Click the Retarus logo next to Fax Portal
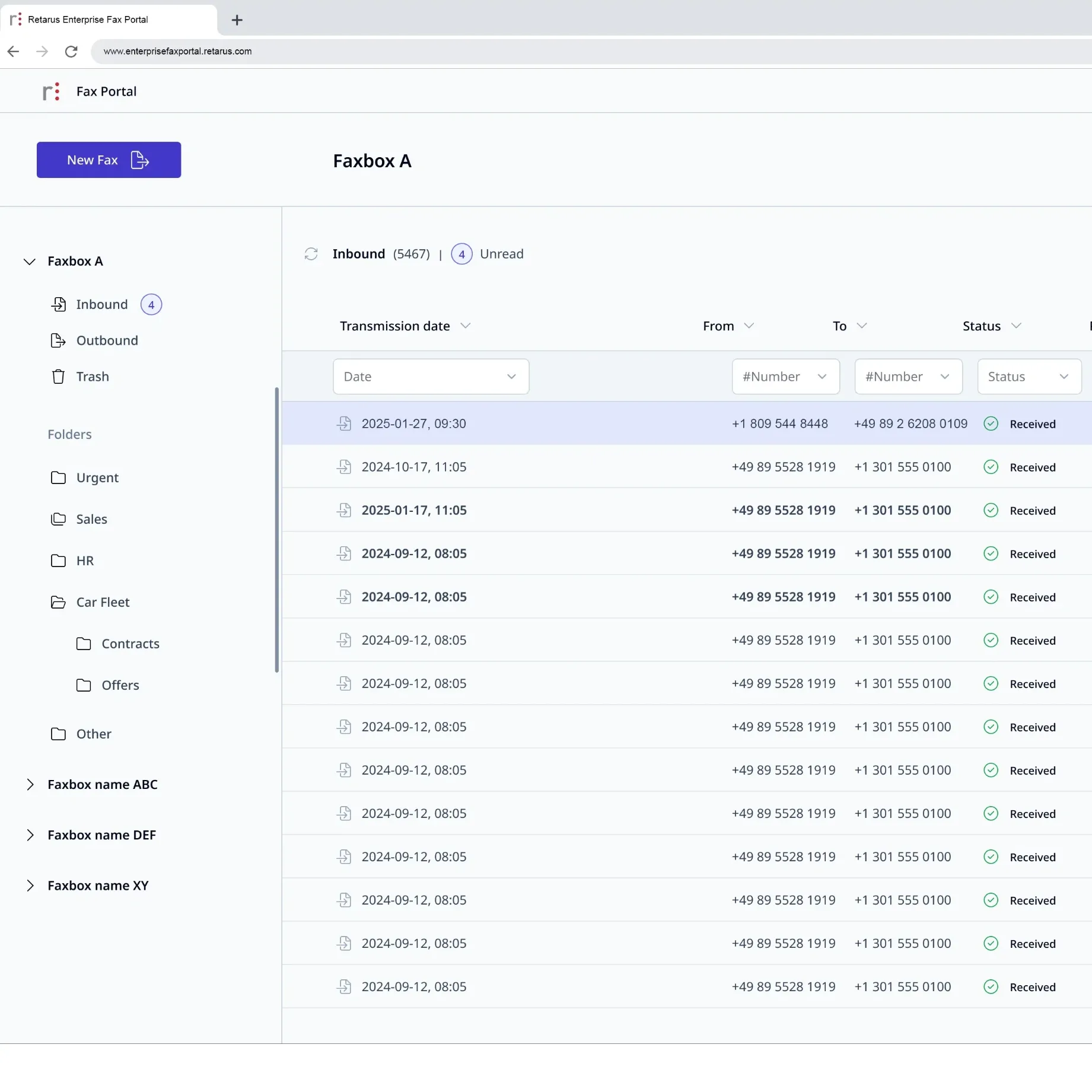 tap(51, 91)
